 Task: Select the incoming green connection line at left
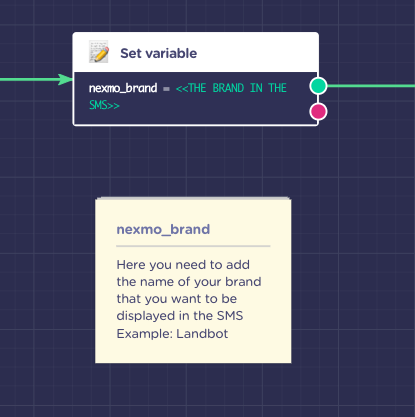click(x=29, y=79)
